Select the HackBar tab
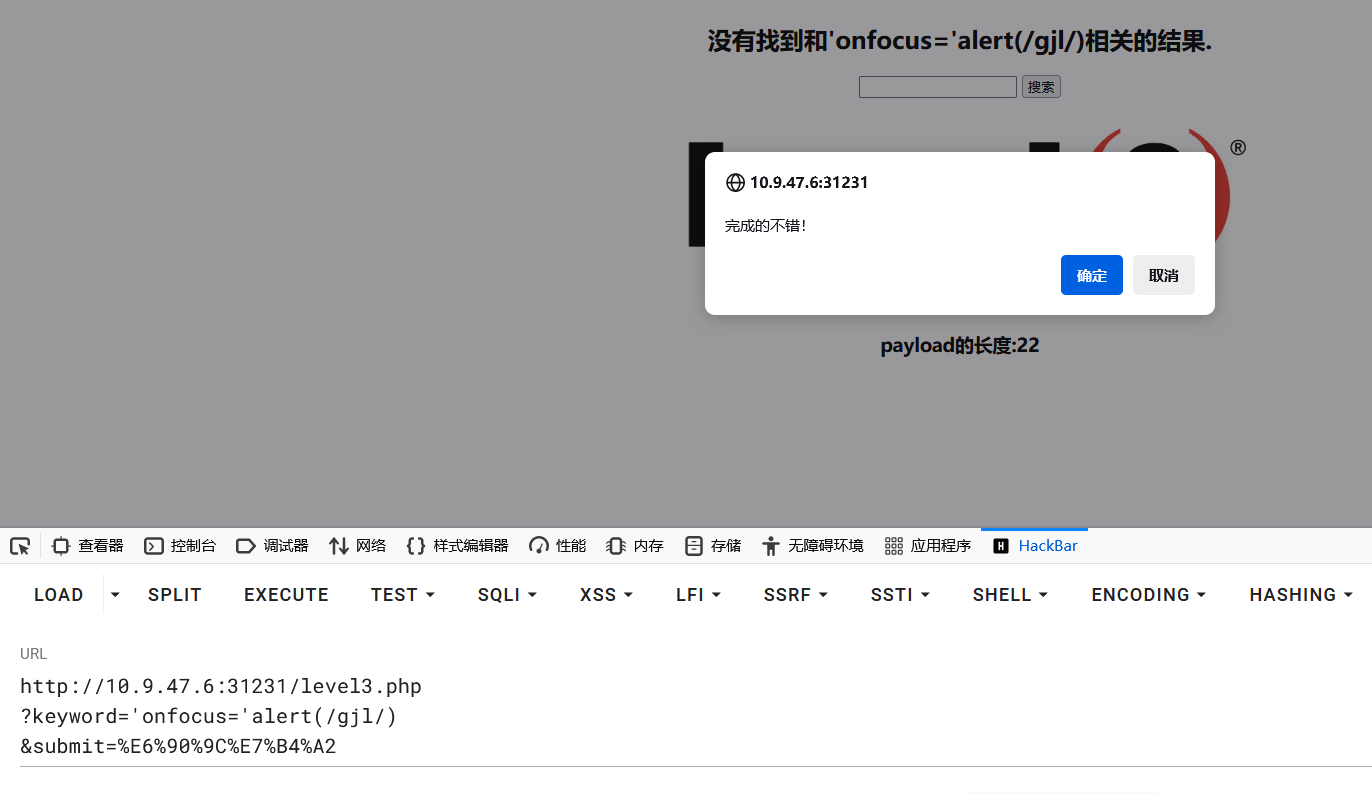 1035,546
